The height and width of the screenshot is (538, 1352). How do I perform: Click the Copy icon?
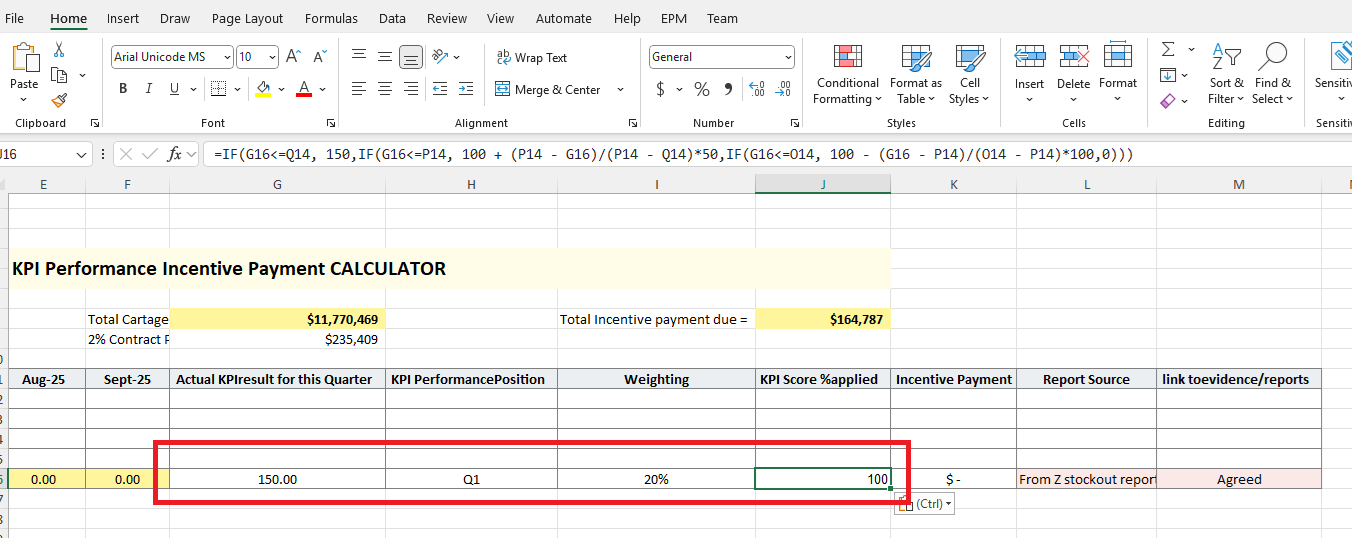coord(59,75)
